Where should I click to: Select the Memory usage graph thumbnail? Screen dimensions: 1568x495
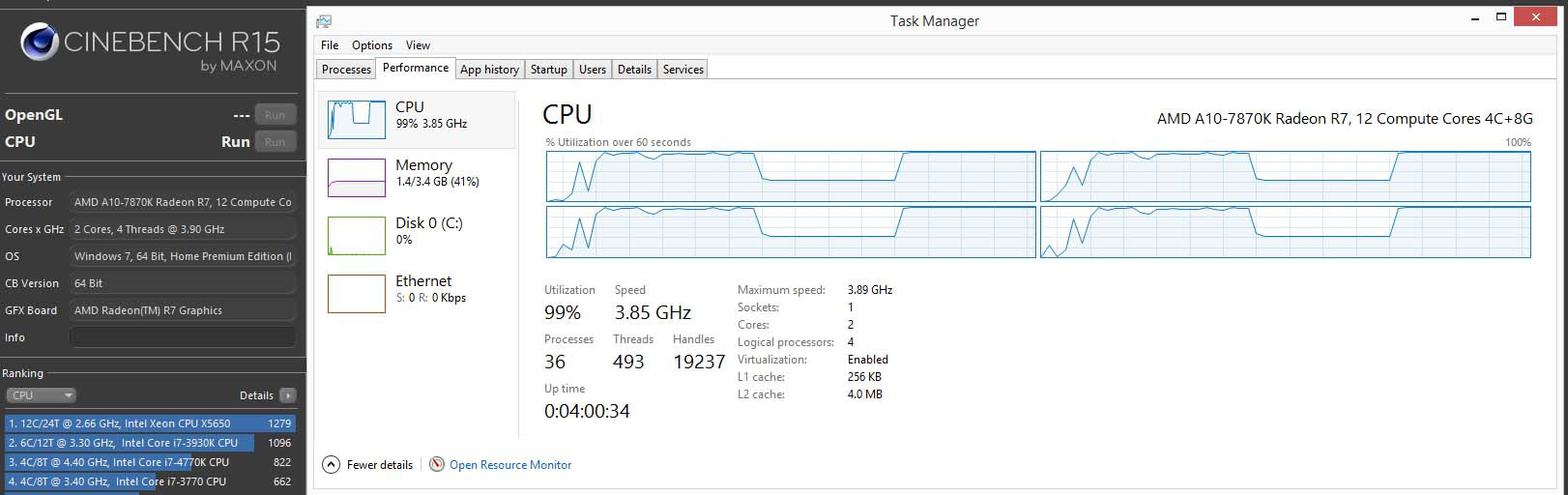pos(356,178)
